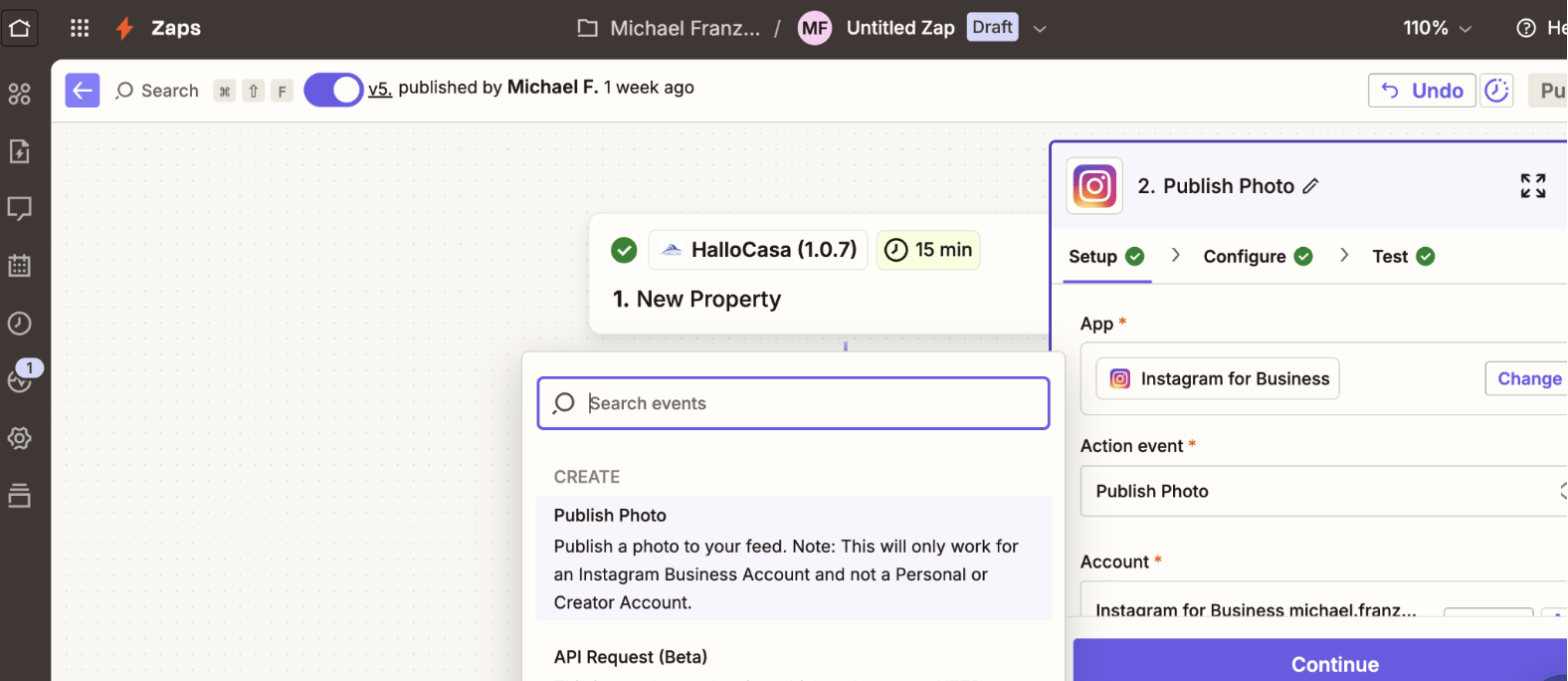Switch to the Configure tab
1568x681 pixels.
coord(1258,257)
